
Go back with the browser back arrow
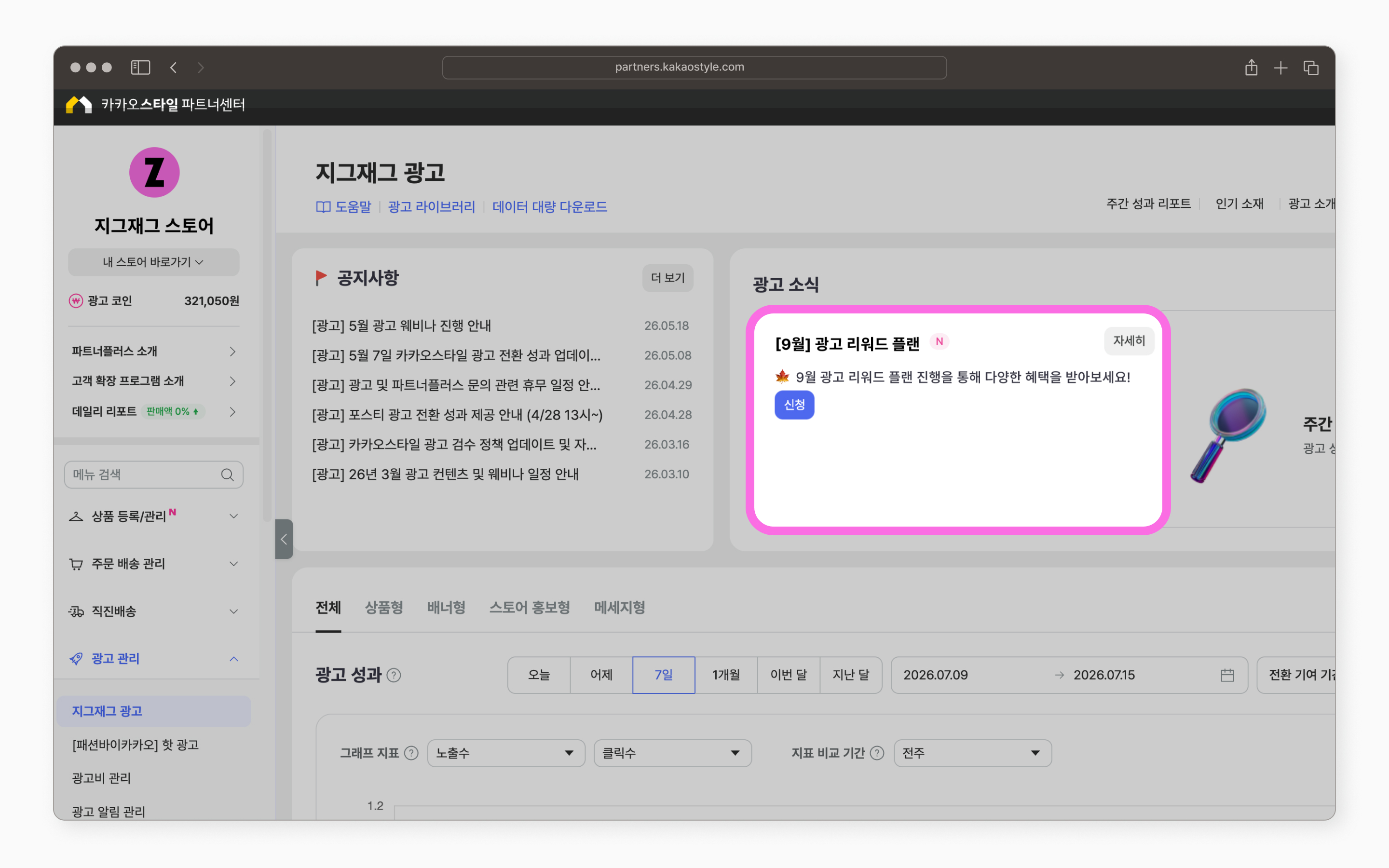[x=173, y=68]
